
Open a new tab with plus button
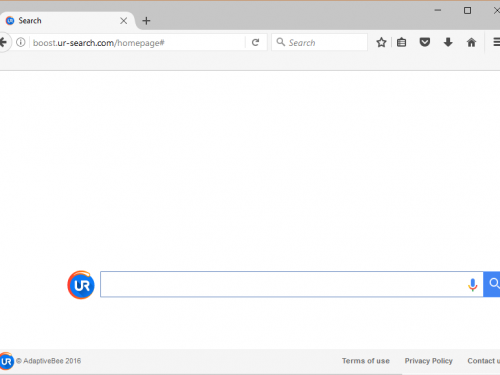pyautogui.click(x=146, y=21)
